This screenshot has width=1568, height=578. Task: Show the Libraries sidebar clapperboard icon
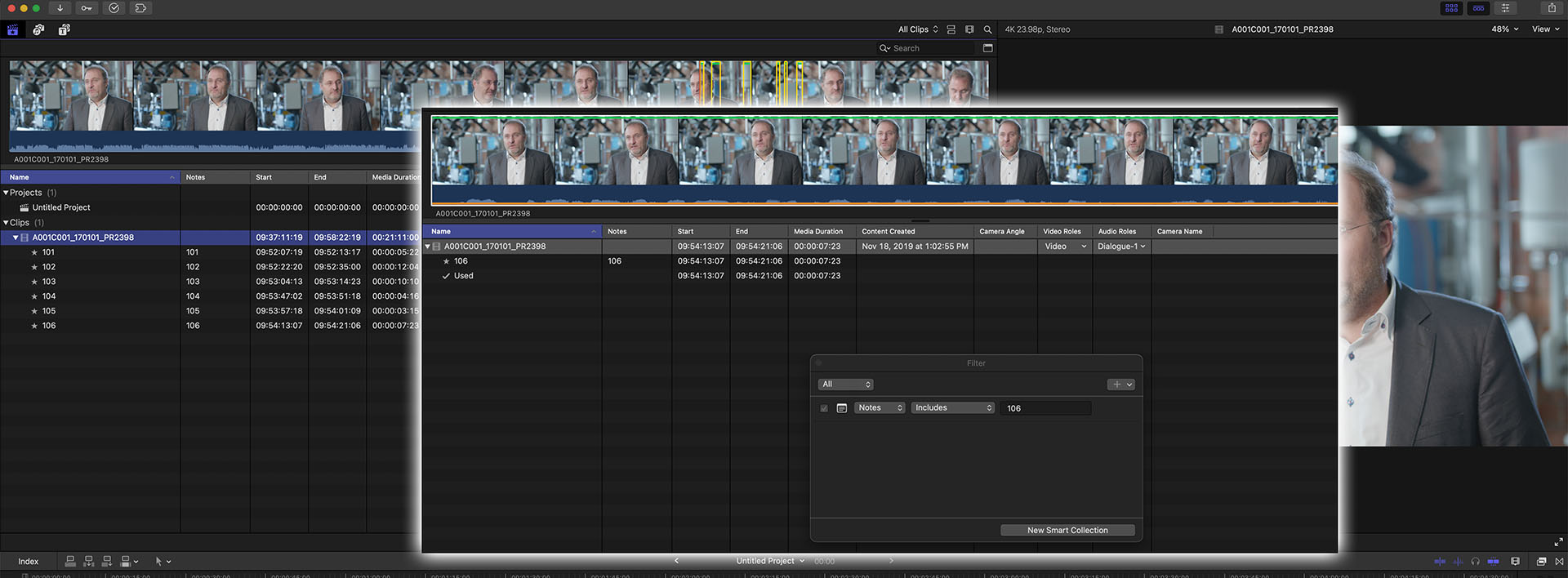pyautogui.click(x=13, y=29)
